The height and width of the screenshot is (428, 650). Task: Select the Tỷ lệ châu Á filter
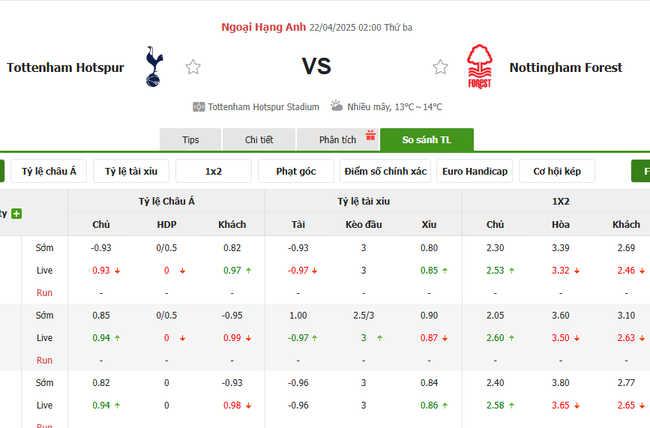point(49,171)
